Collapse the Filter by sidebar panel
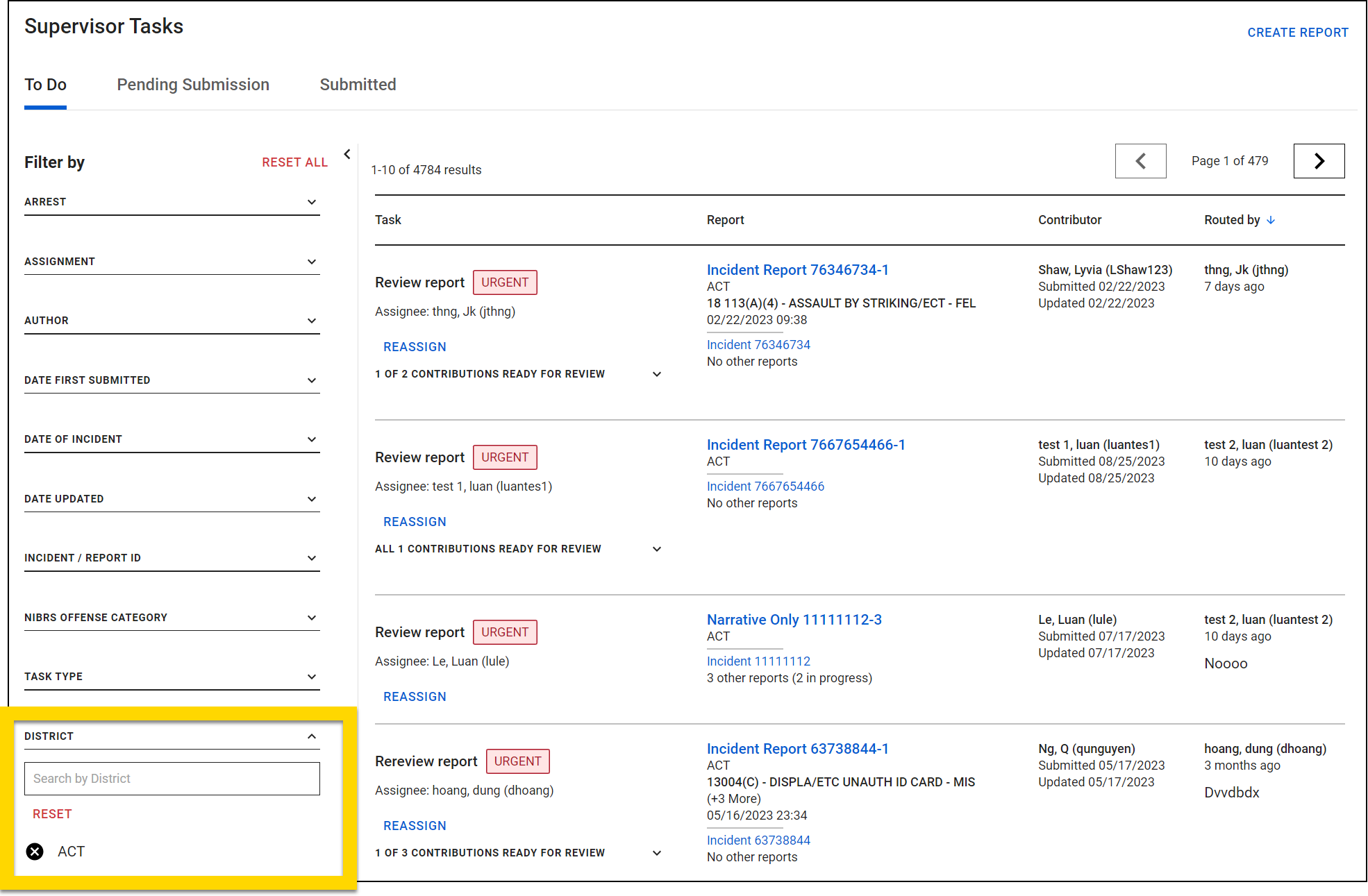This screenshot has width=1368, height=896. click(x=347, y=154)
